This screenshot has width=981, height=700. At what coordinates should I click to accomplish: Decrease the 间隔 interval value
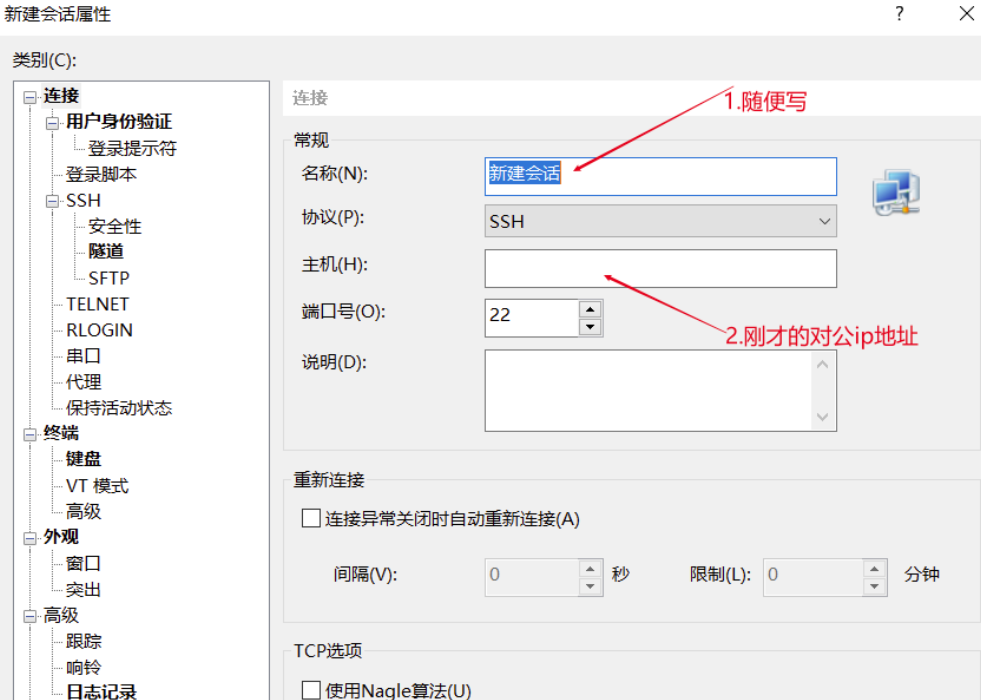(x=590, y=586)
